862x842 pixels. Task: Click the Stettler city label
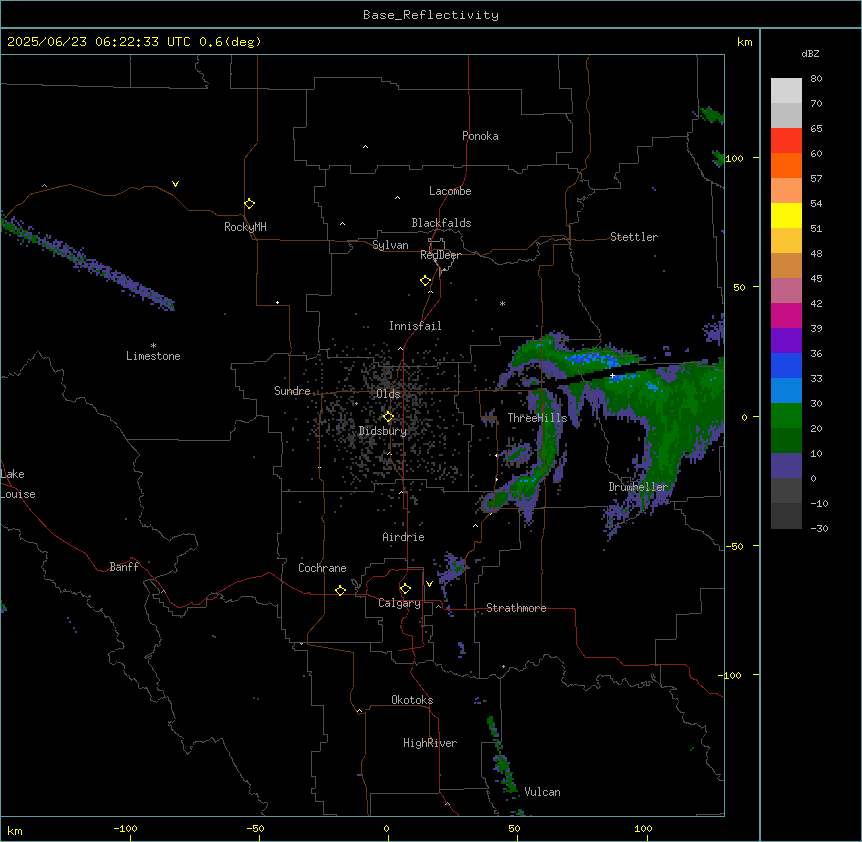click(634, 237)
